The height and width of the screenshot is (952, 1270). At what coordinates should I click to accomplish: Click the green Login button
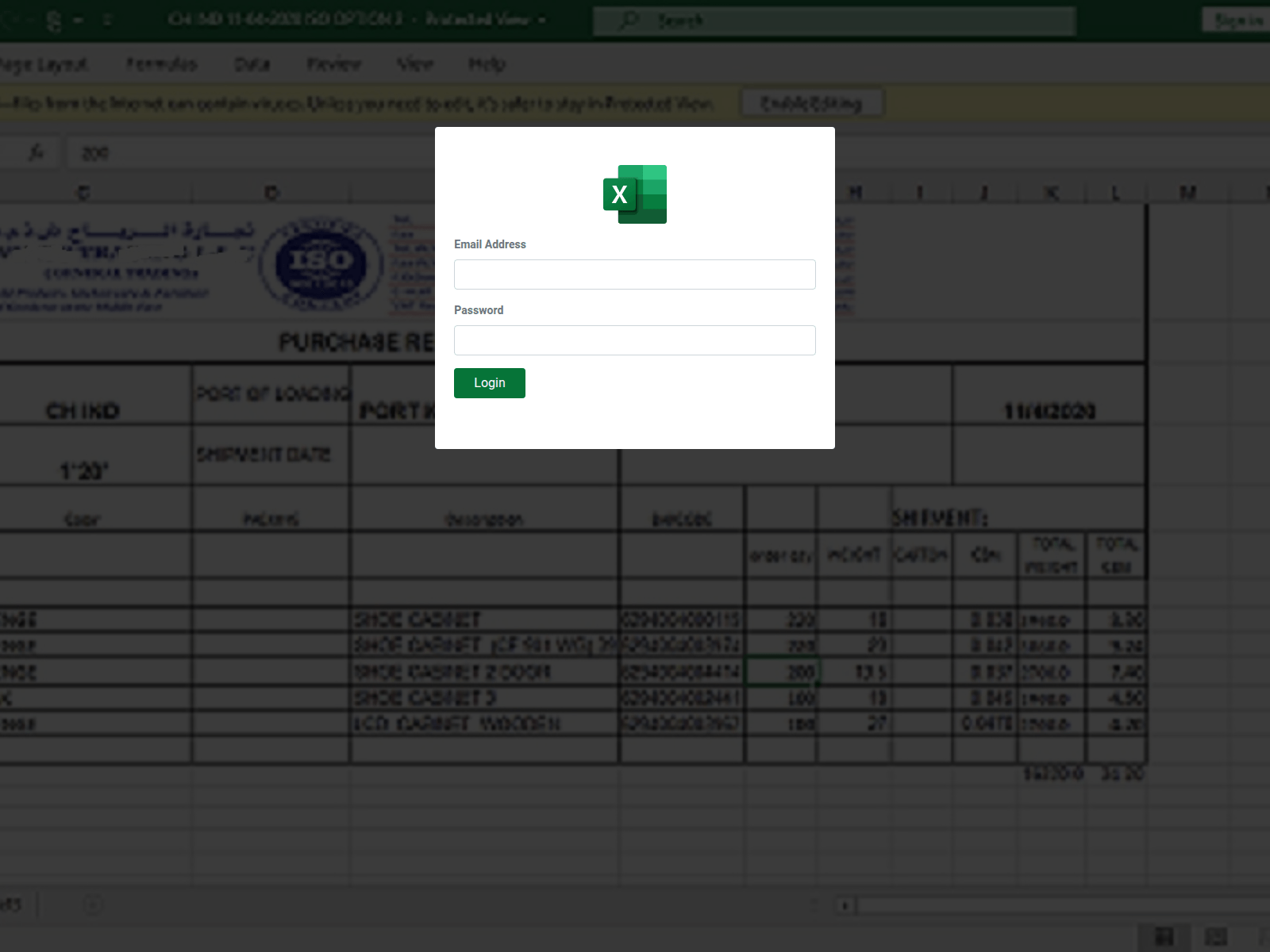point(490,383)
